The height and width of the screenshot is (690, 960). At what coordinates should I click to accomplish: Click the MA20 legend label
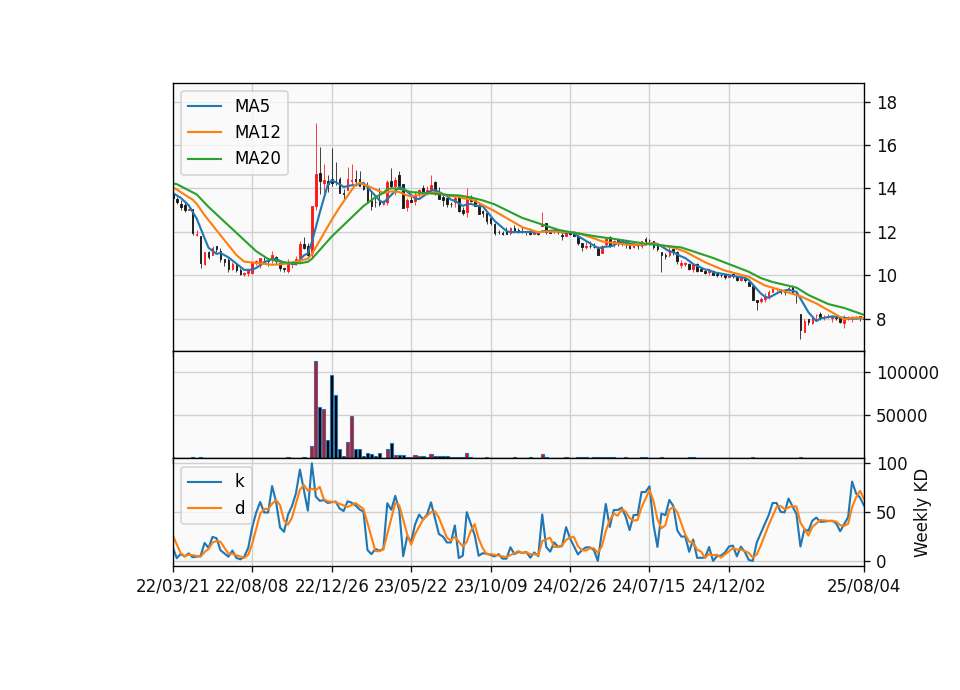[257, 158]
